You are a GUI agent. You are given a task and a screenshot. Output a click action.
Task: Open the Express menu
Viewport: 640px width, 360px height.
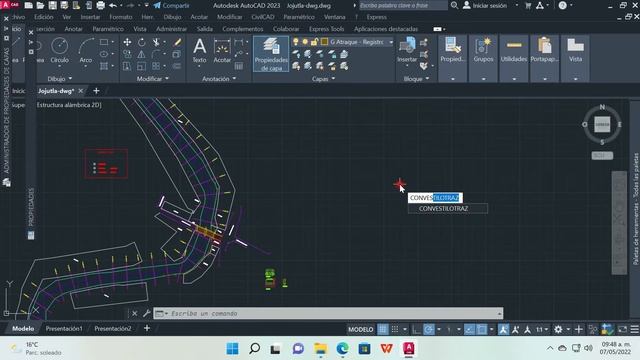pos(376,17)
